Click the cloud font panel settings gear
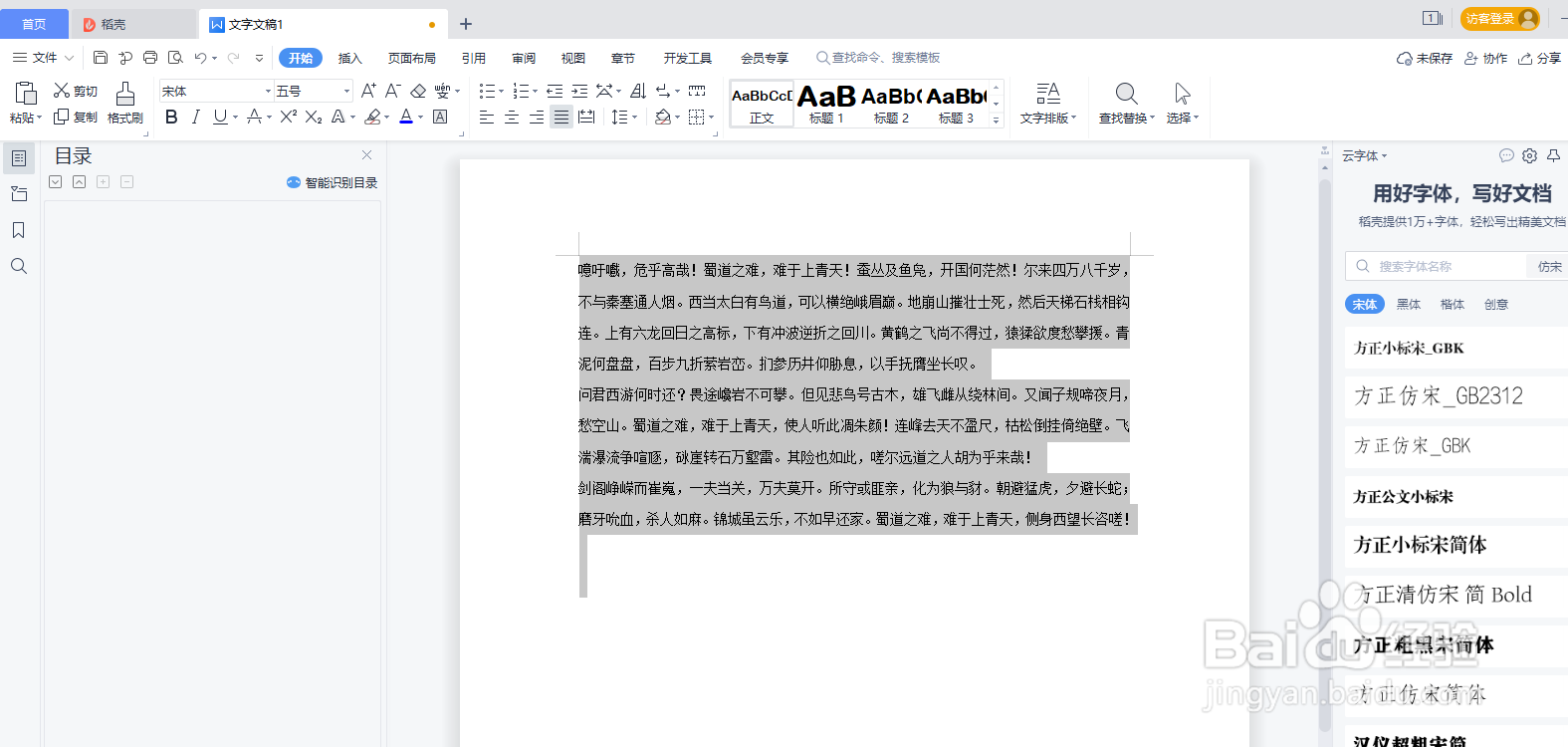The width and height of the screenshot is (1568, 747). [1530, 155]
